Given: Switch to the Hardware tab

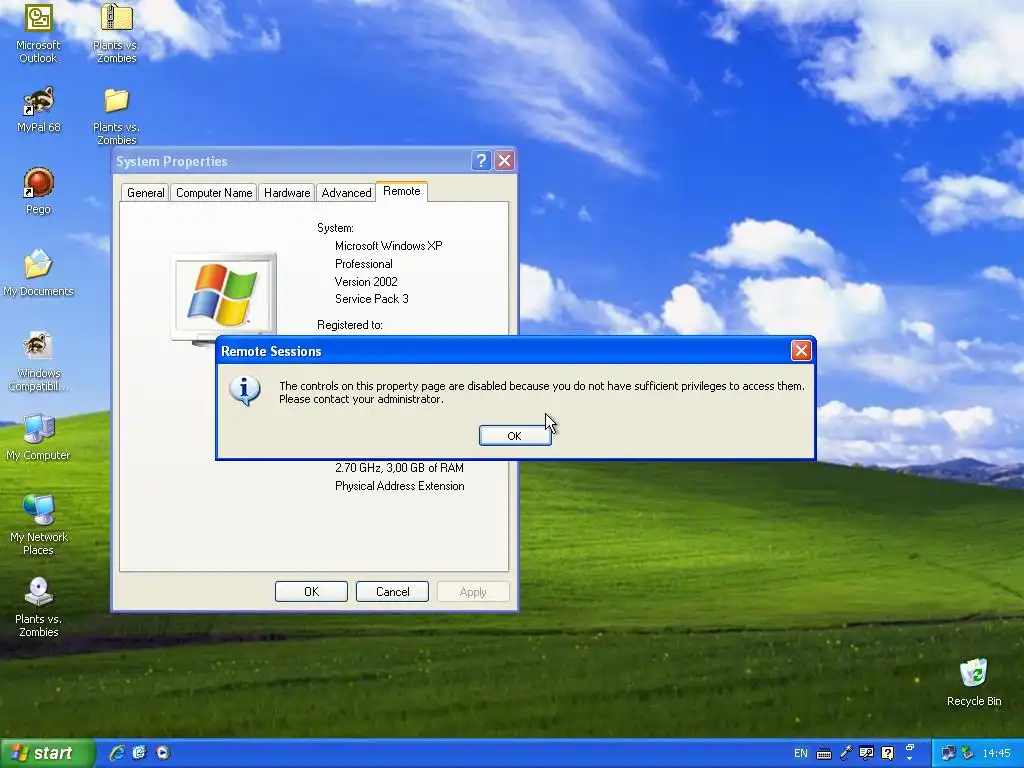Looking at the screenshot, I should coord(287,193).
